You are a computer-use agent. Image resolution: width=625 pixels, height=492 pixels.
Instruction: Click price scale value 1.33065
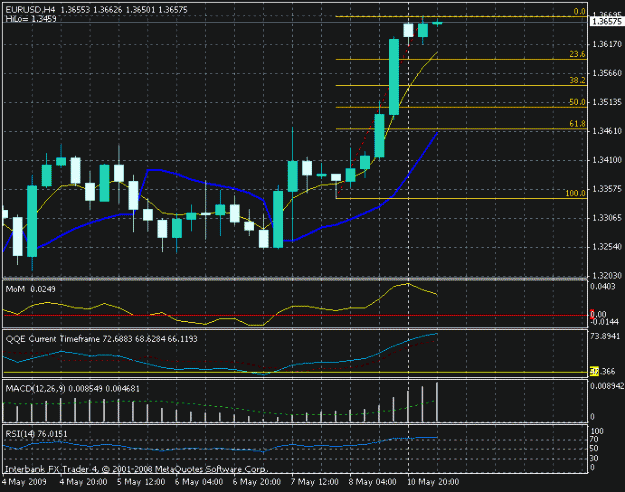607,218
